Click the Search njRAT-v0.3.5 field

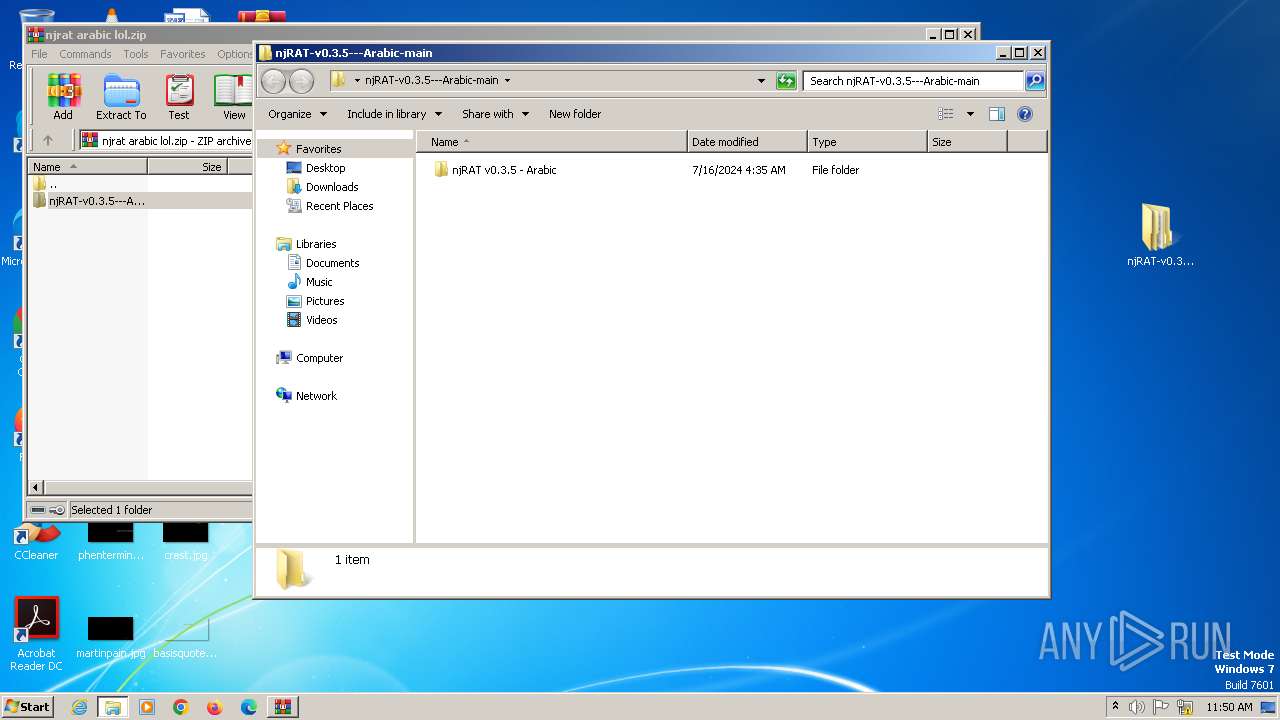coord(913,81)
